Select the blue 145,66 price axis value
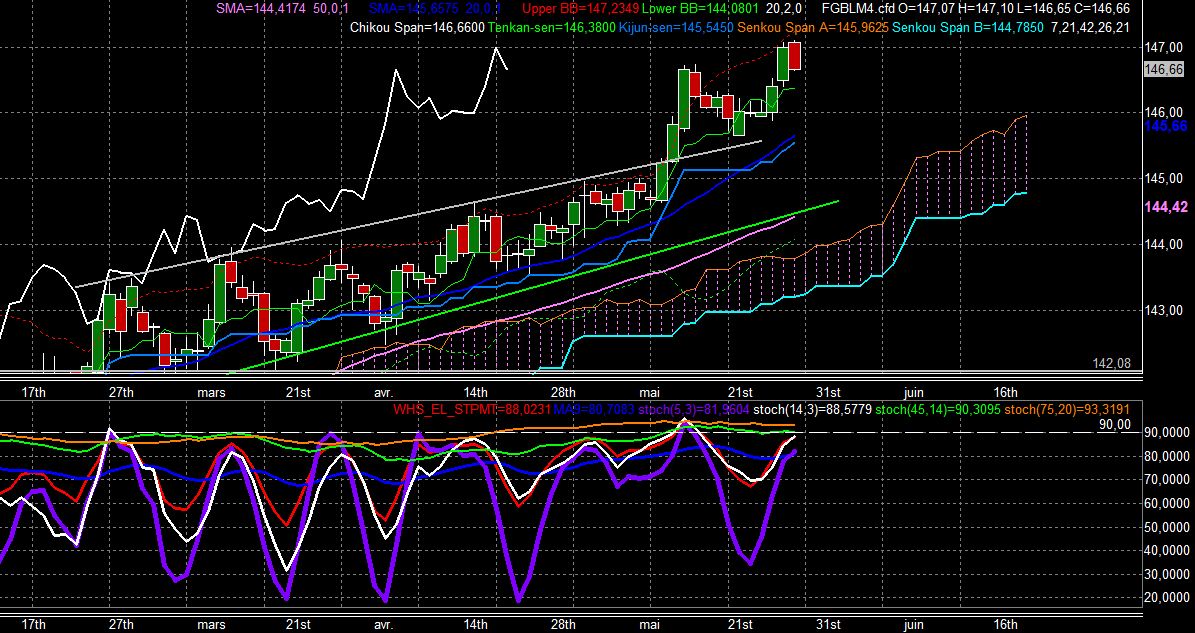 pyautogui.click(x=1166, y=126)
